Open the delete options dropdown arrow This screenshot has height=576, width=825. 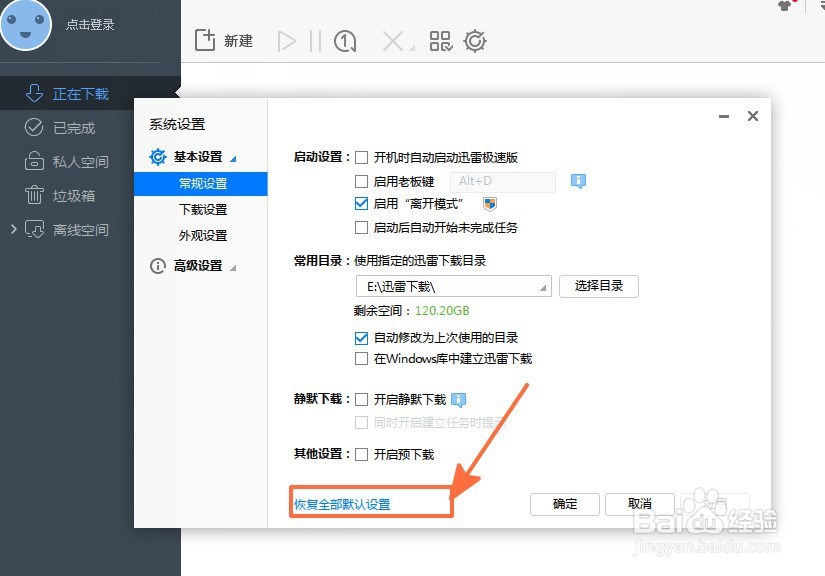point(412,48)
